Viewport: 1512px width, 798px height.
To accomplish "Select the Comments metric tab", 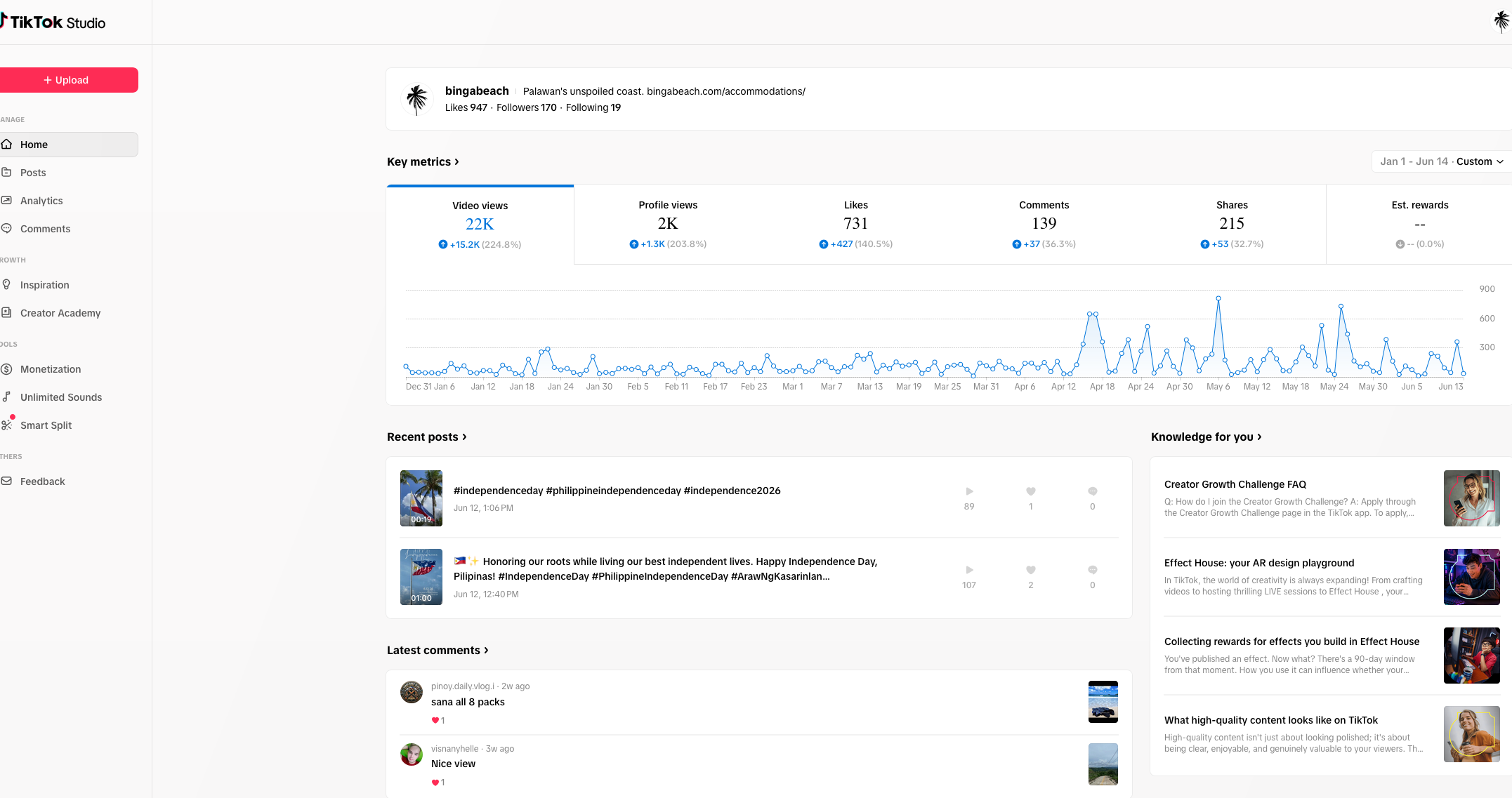I will pyautogui.click(x=1044, y=225).
